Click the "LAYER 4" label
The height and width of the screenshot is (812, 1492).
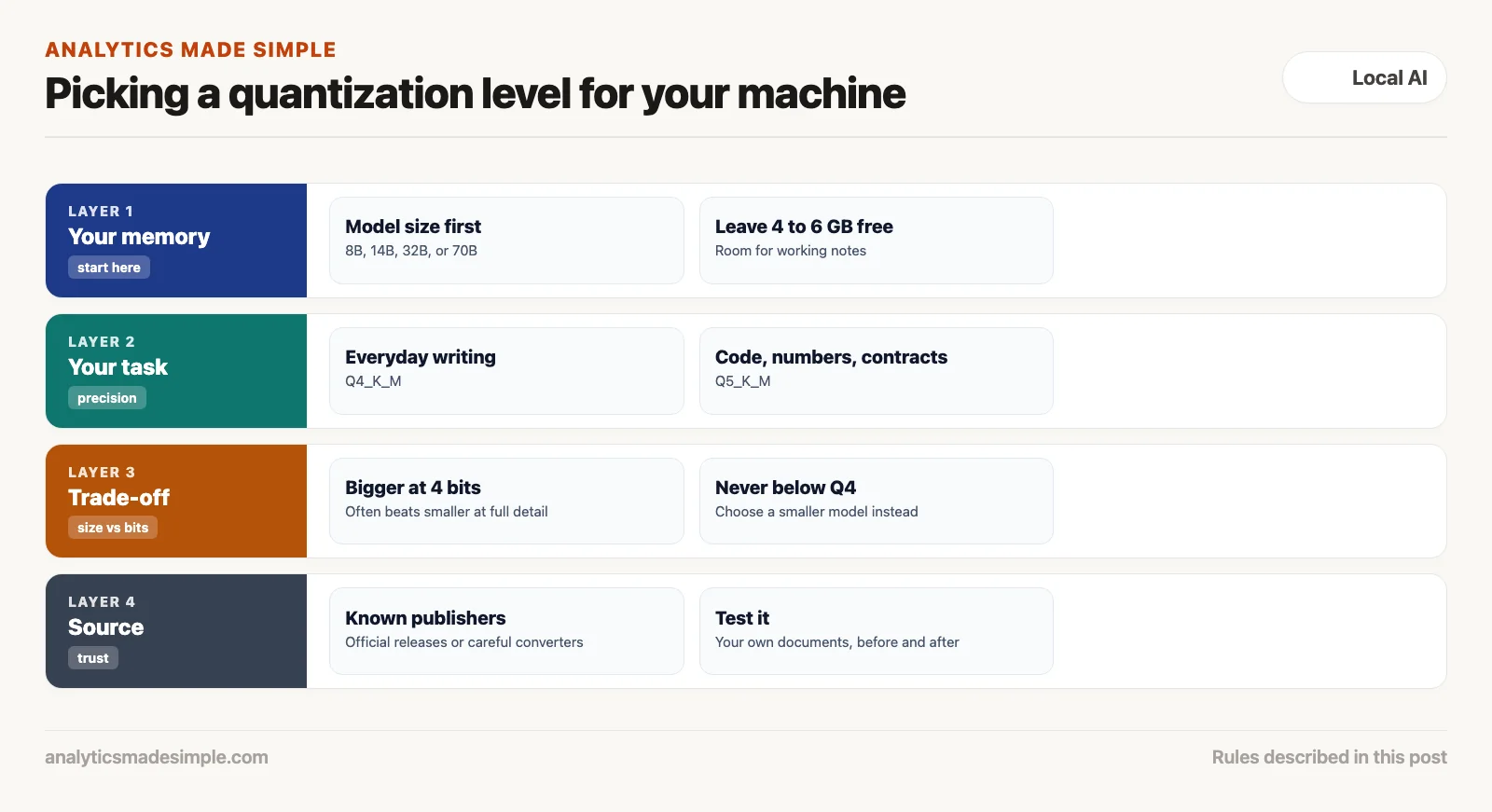click(102, 602)
